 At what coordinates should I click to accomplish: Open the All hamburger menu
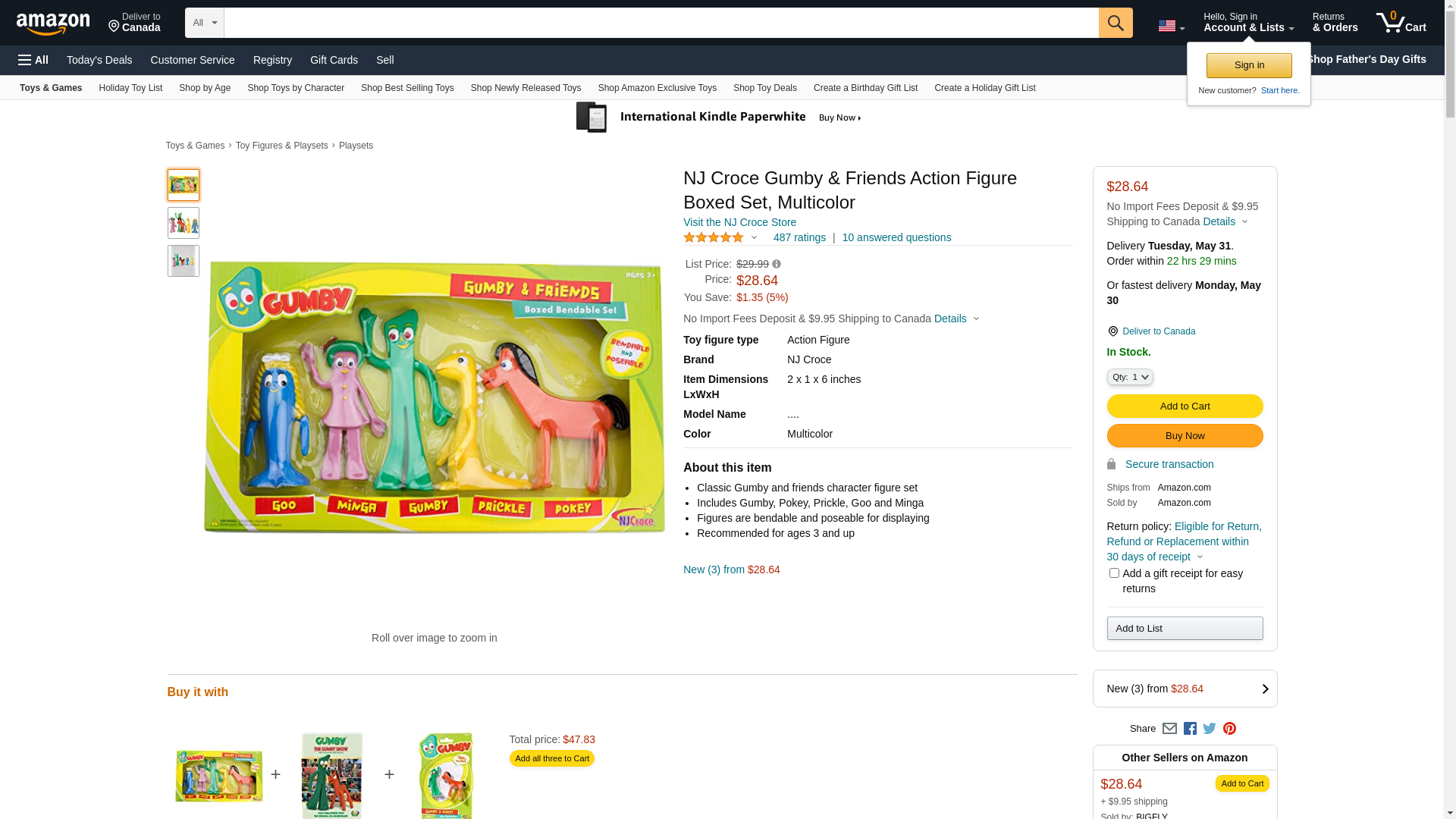coord(33,60)
